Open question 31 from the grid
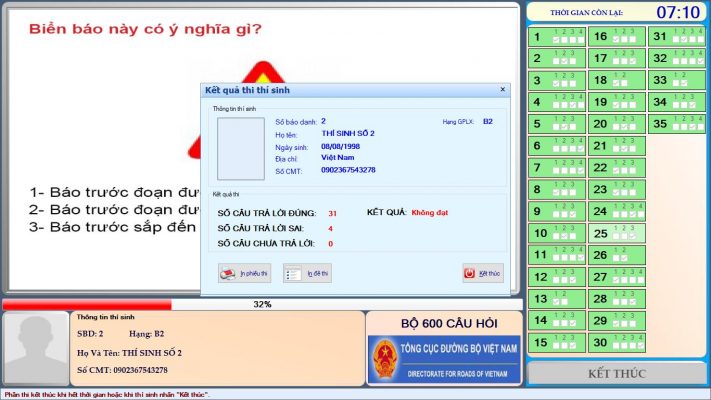 [674, 37]
